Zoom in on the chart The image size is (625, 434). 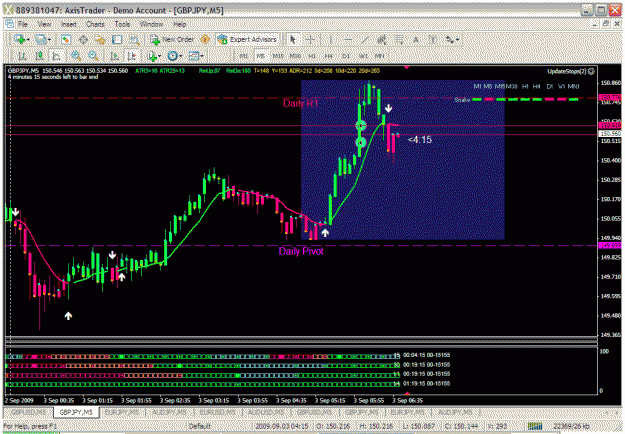pyautogui.click(x=76, y=56)
